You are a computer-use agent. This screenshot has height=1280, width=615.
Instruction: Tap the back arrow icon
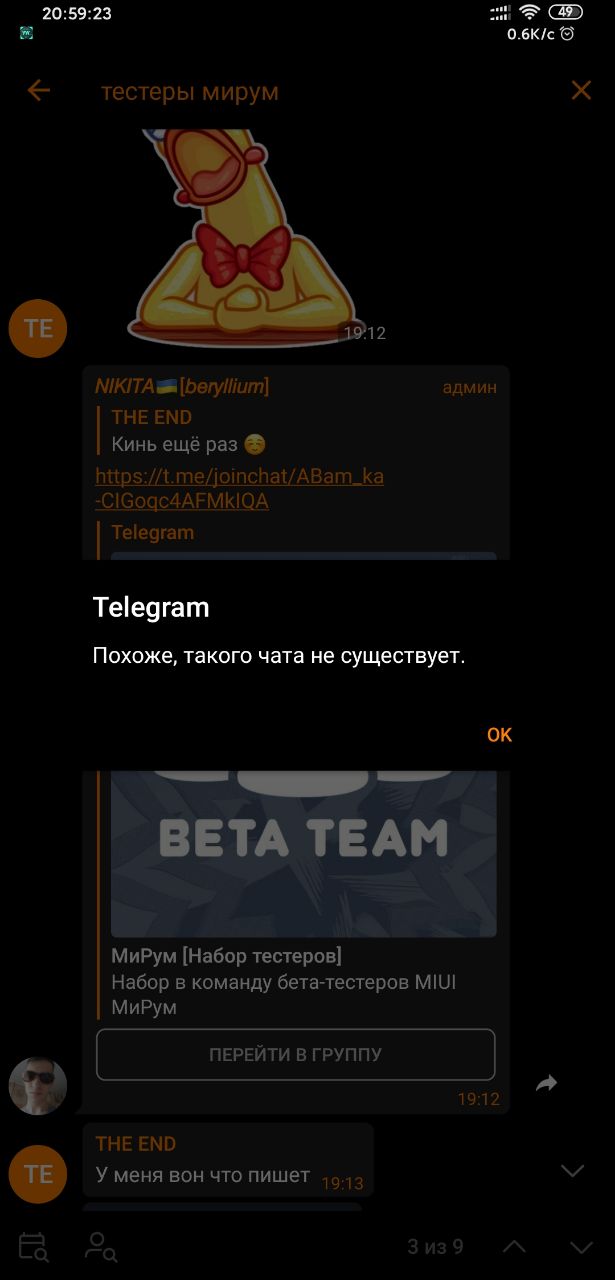pyautogui.click(x=38, y=91)
